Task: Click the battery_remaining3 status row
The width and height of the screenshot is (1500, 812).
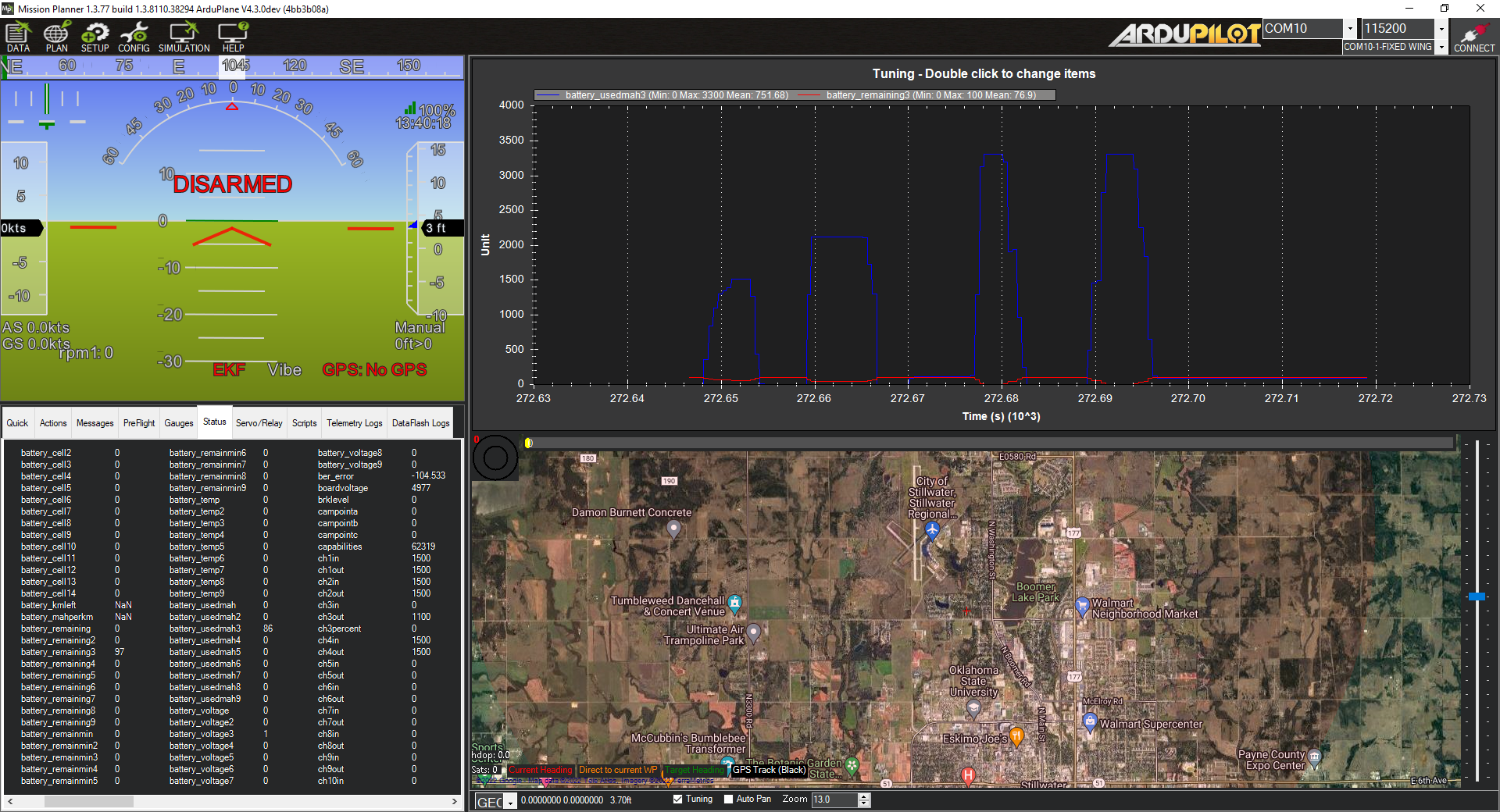Action: (x=73, y=652)
